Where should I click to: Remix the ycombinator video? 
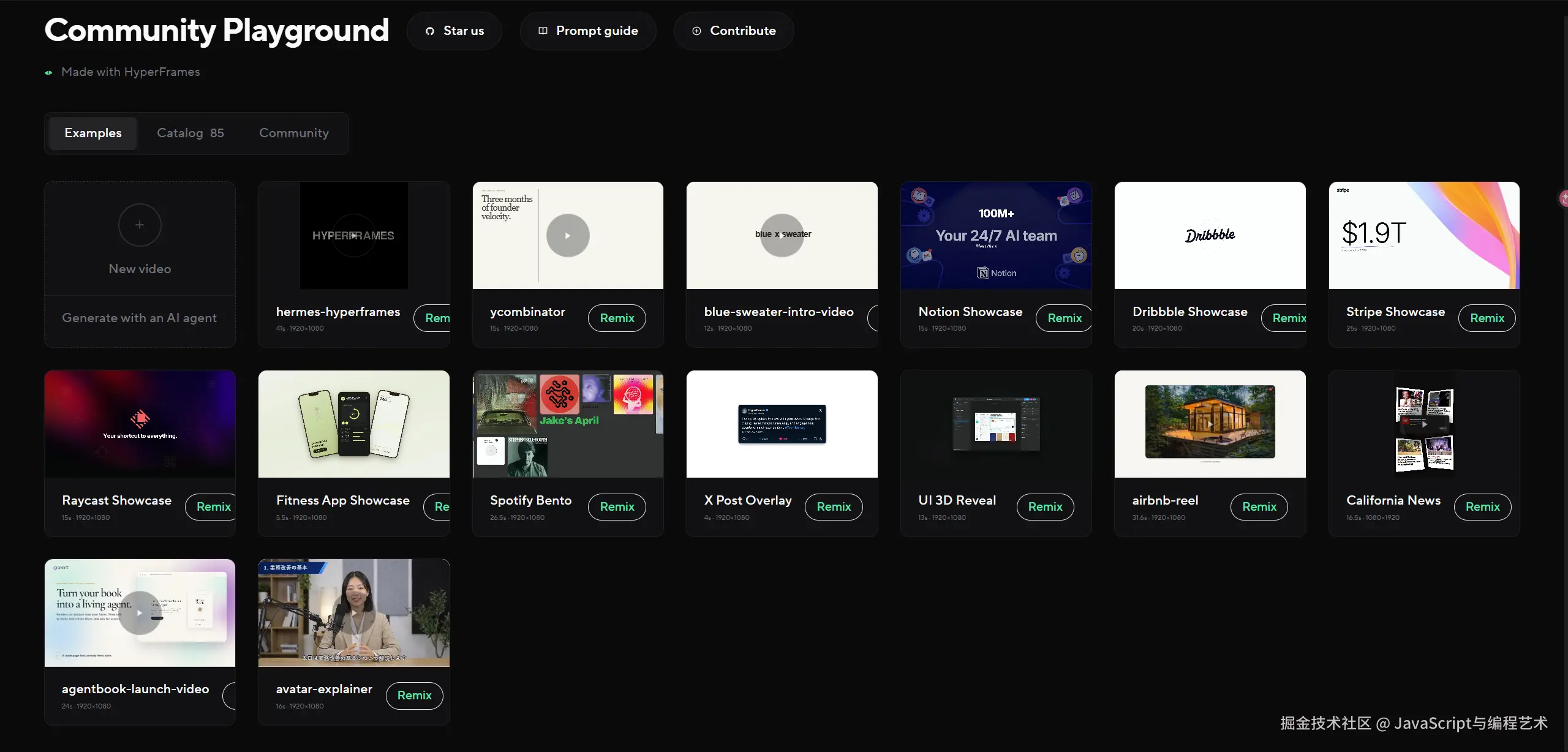pyautogui.click(x=617, y=318)
